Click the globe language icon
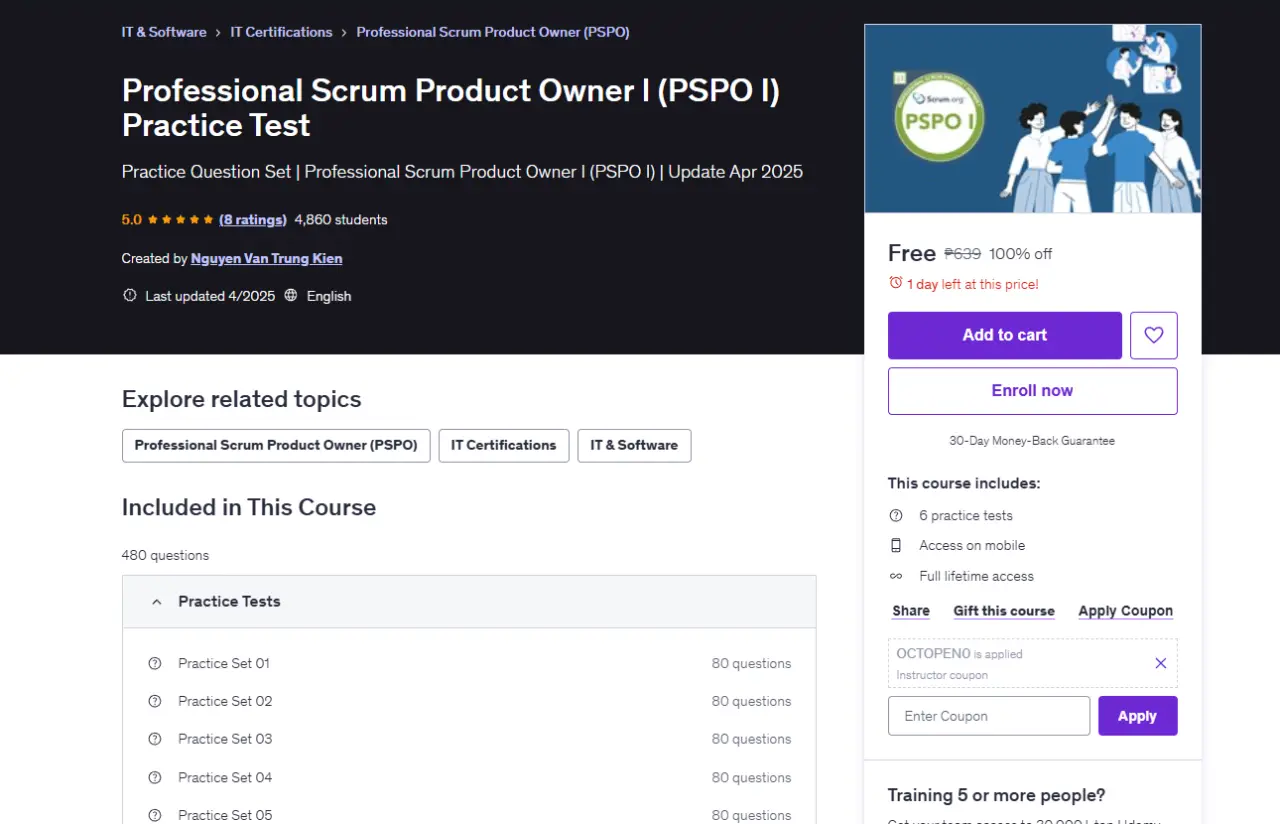The image size is (1280, 824). [291, 296]
